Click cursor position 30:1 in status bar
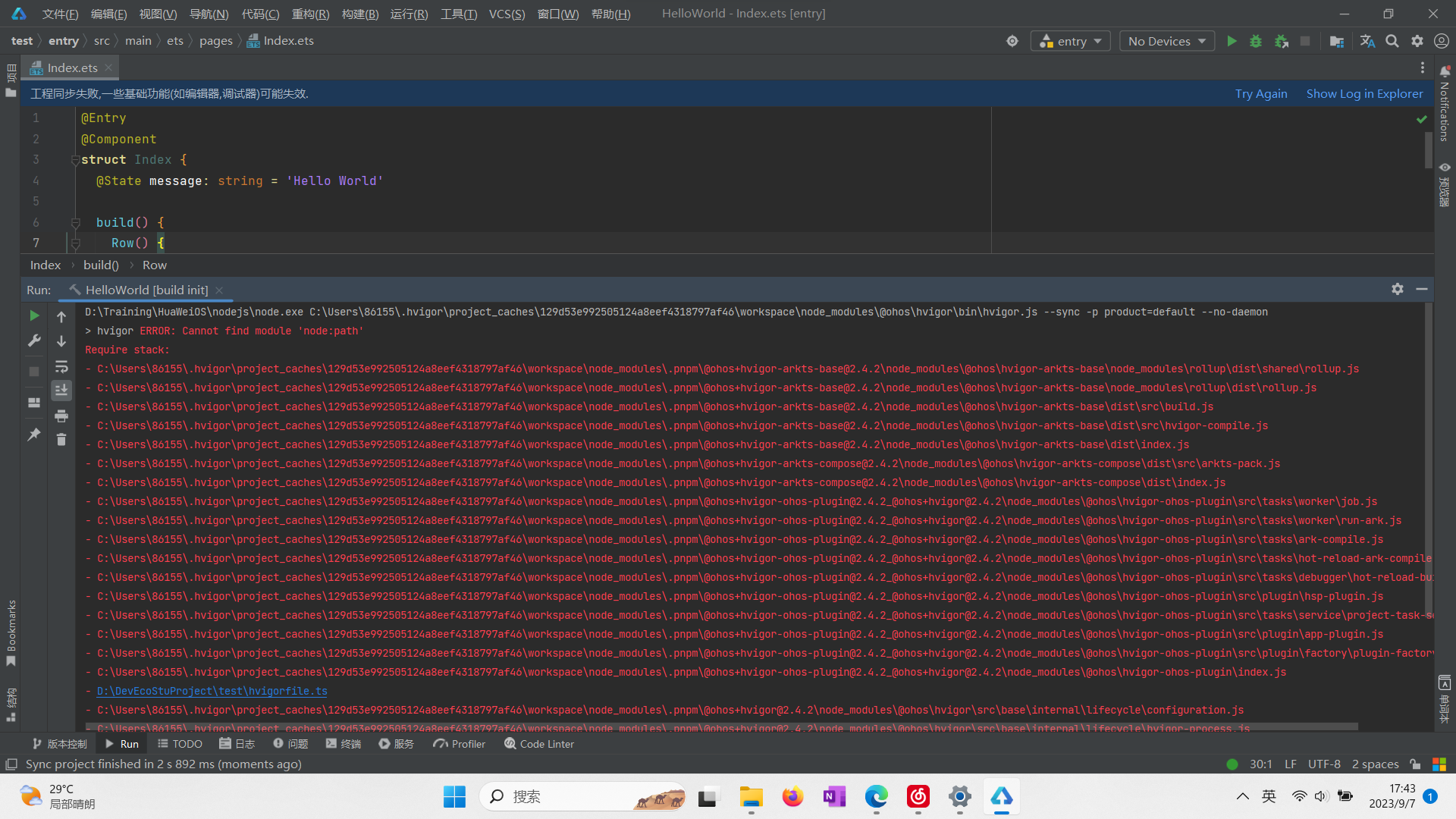Image resolution: width=1456 pixels, height=819 pixels. point(1260,764)
